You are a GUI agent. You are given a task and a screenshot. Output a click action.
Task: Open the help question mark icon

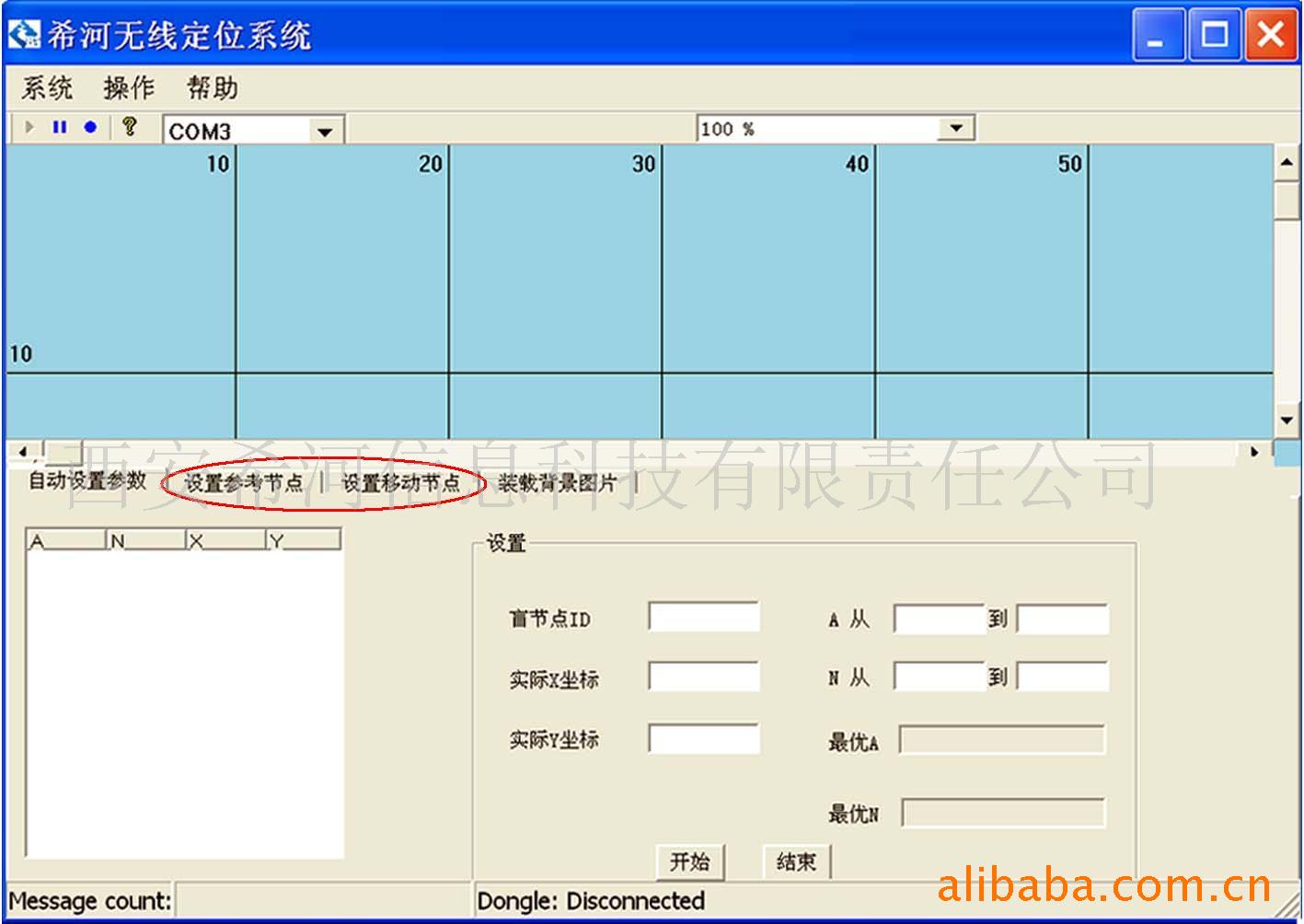click(130, 127)
